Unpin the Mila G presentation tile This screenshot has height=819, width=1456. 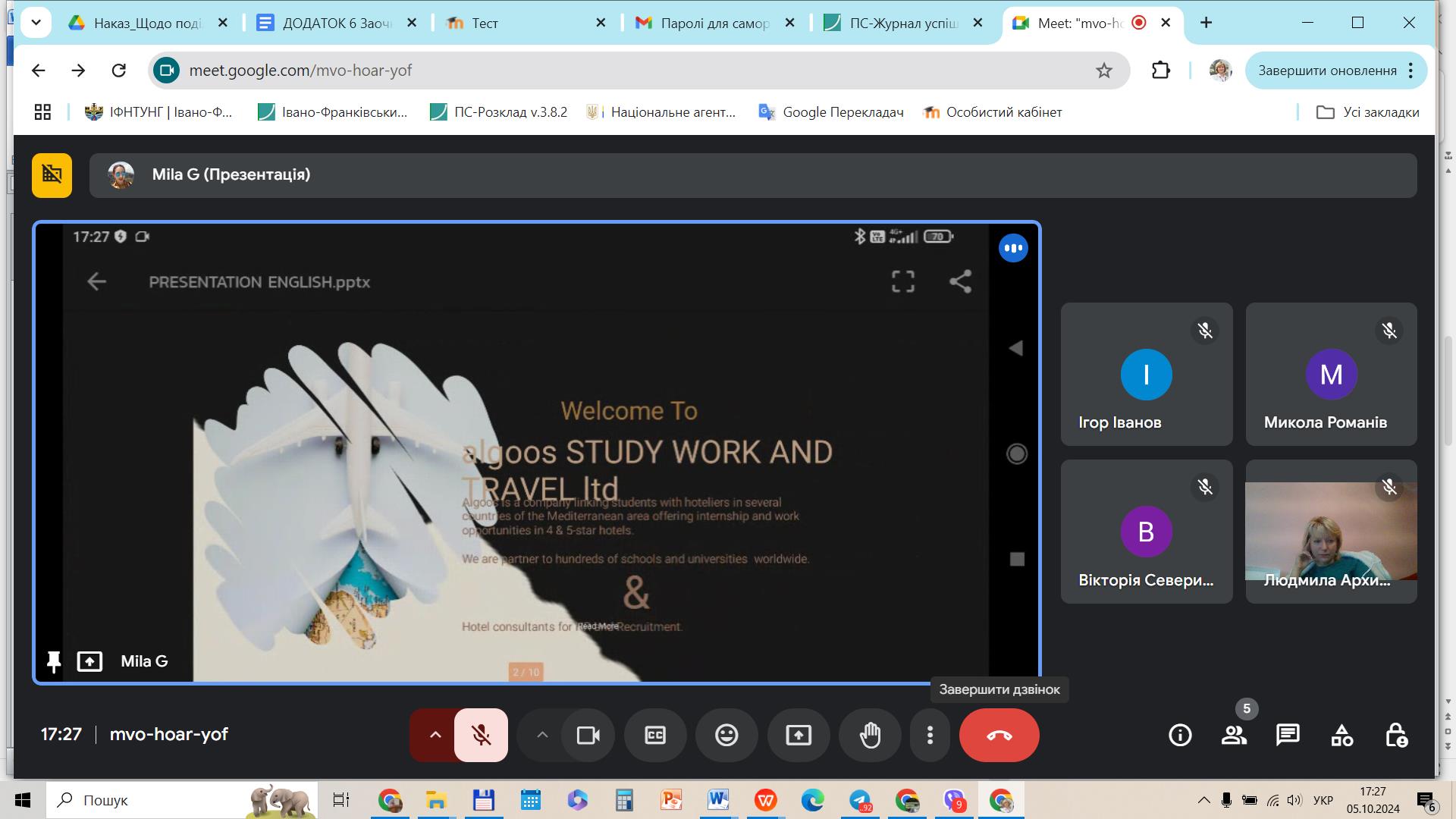point(53,661)
